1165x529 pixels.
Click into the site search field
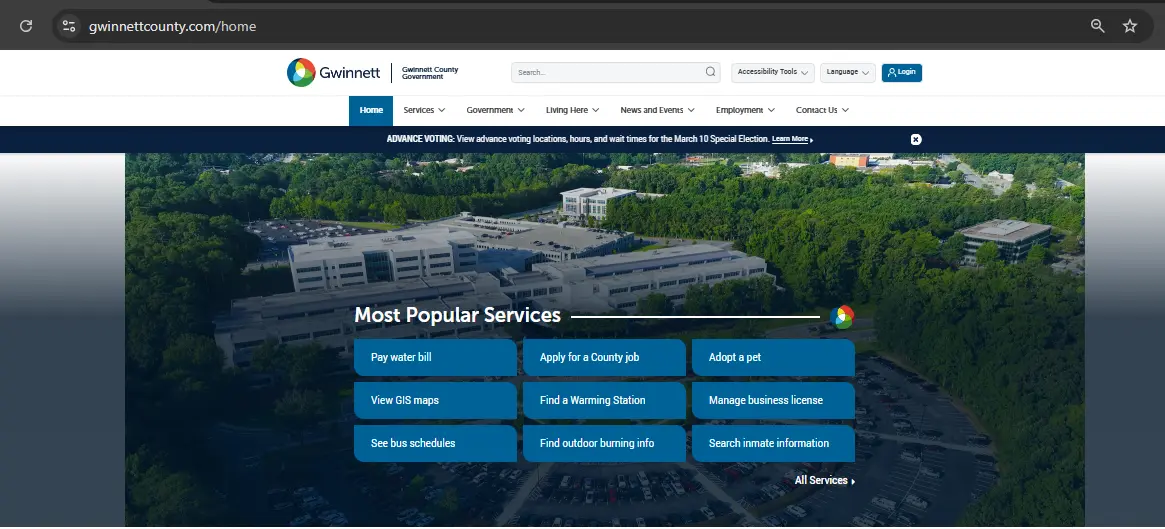607,72
